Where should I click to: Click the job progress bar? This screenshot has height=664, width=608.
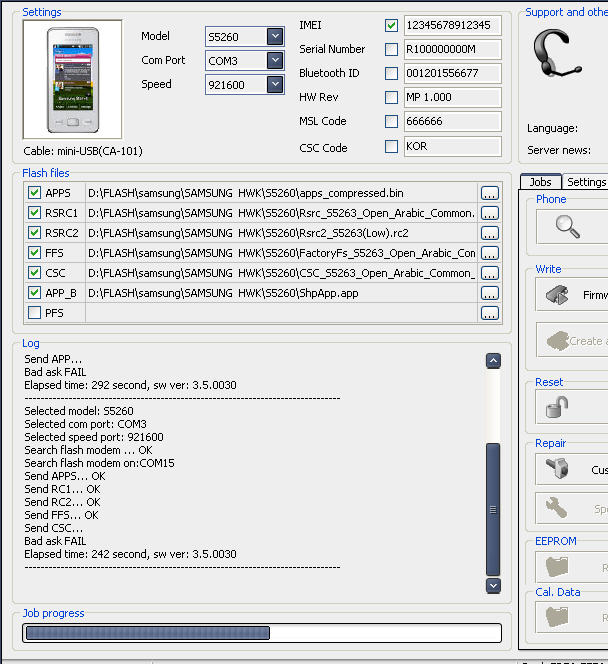pos(262,633)
